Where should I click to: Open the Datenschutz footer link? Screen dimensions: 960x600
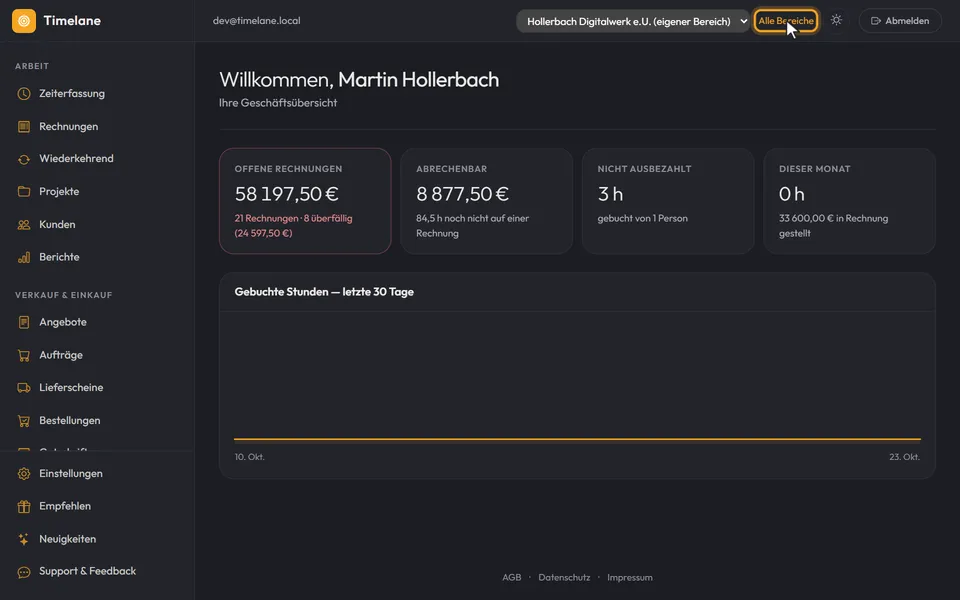pyautogui.click(x=564, y=577)
